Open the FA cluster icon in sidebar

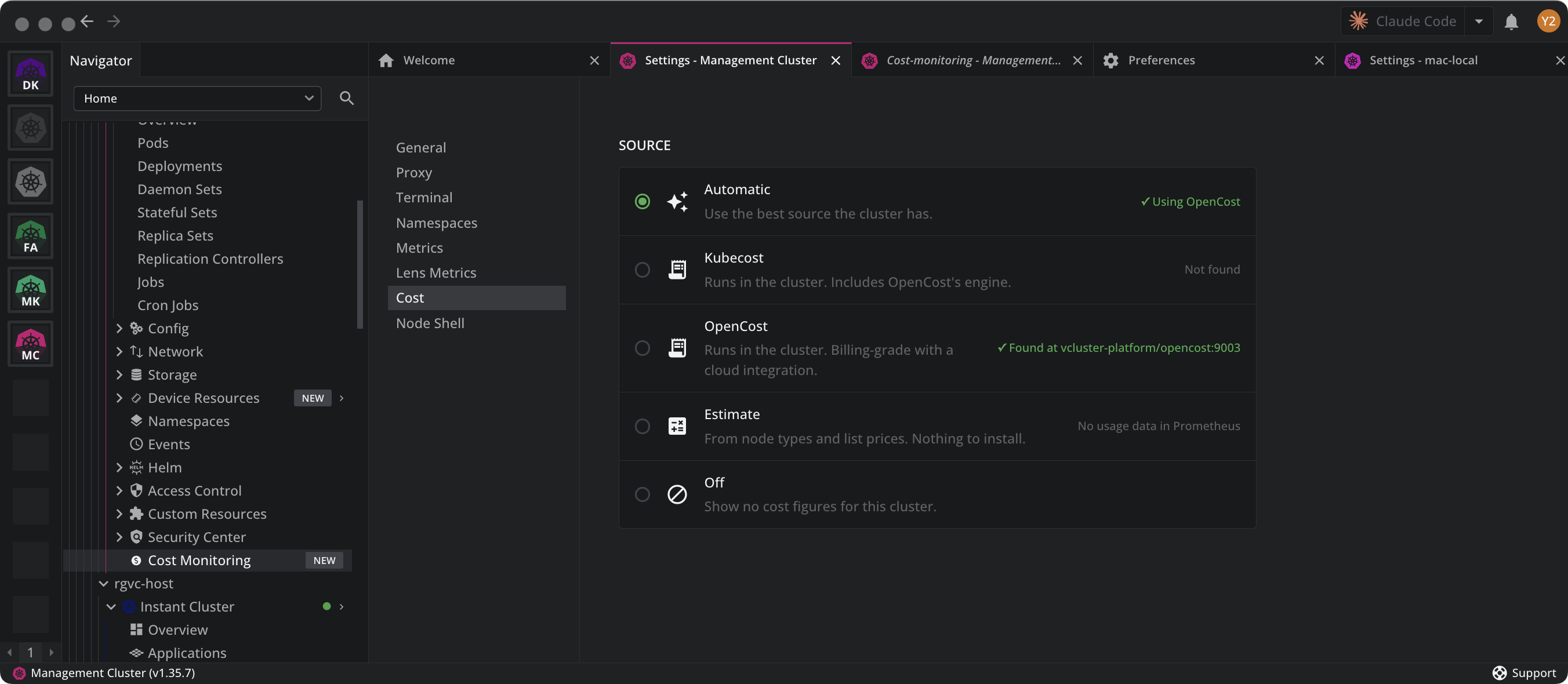30,236
